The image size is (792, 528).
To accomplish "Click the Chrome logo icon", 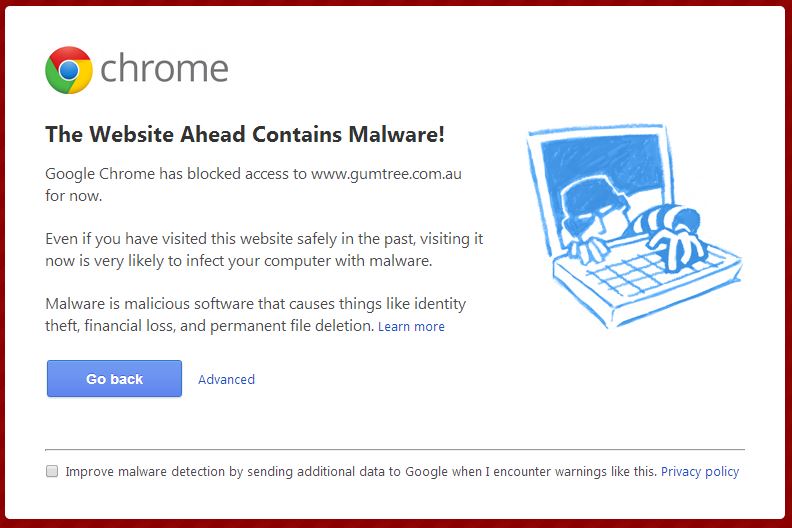I will 69,70.
